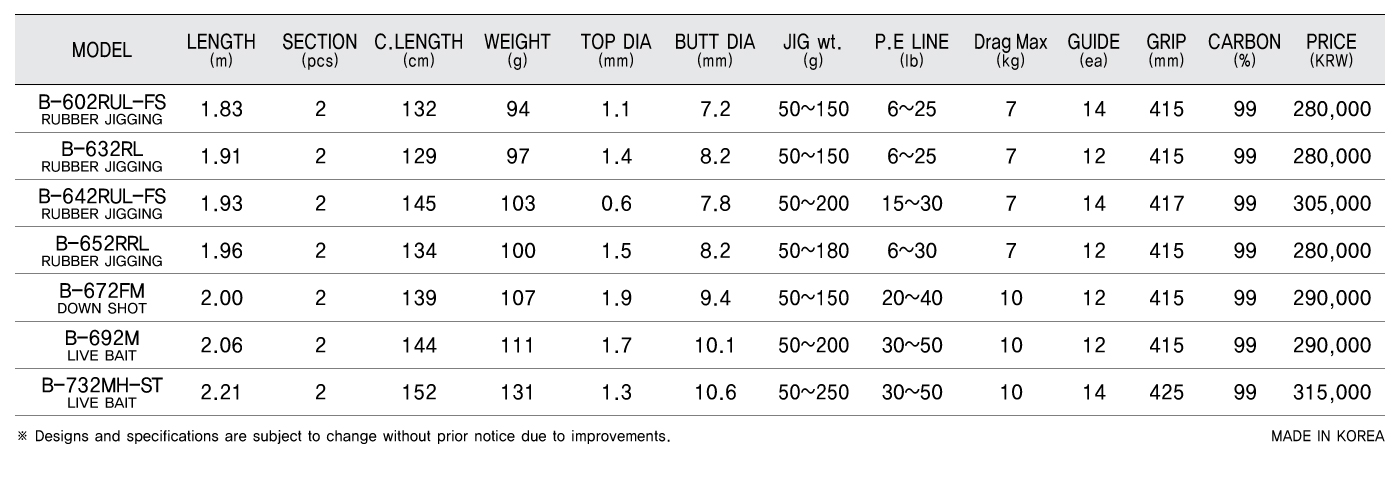Select the B-642RUL-FS model cell
This screenshot has width=1400, height=480.
tap(102, 203)
